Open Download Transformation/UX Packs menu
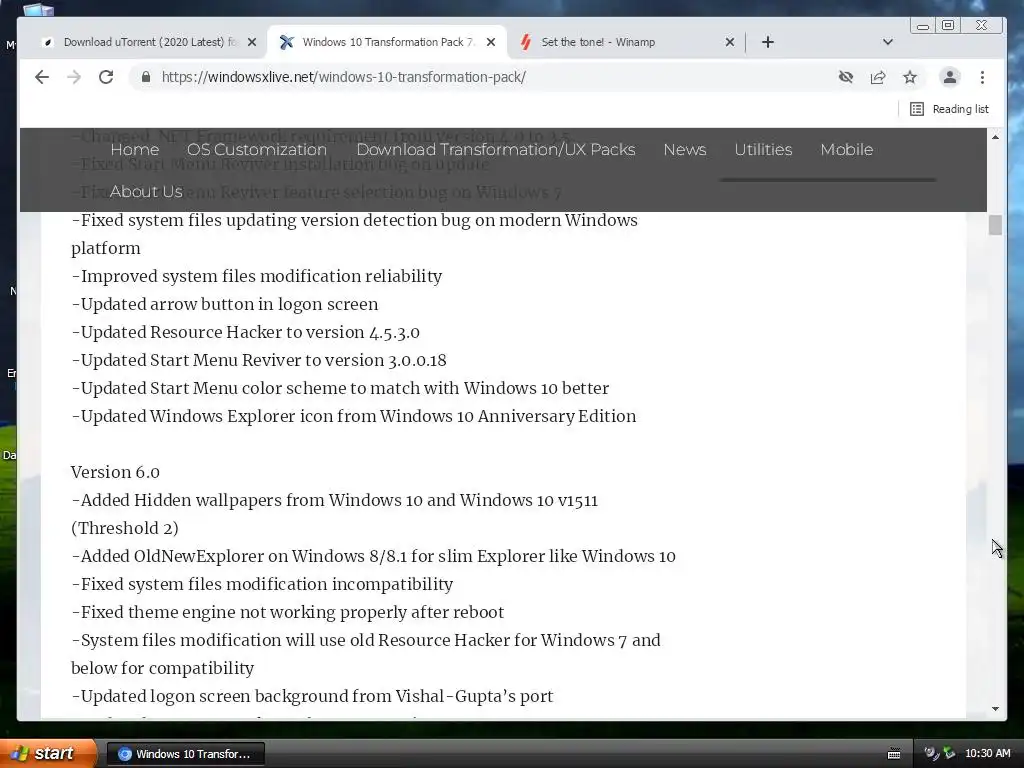The width and height of the screenshot is (1024, 768). [x=496, y=150]
